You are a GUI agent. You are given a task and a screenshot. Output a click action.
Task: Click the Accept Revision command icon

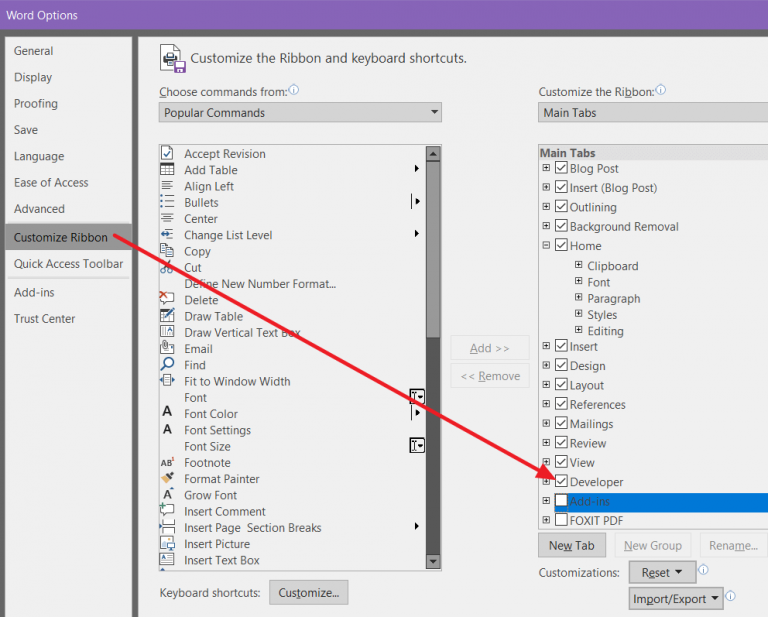(167, 153)
